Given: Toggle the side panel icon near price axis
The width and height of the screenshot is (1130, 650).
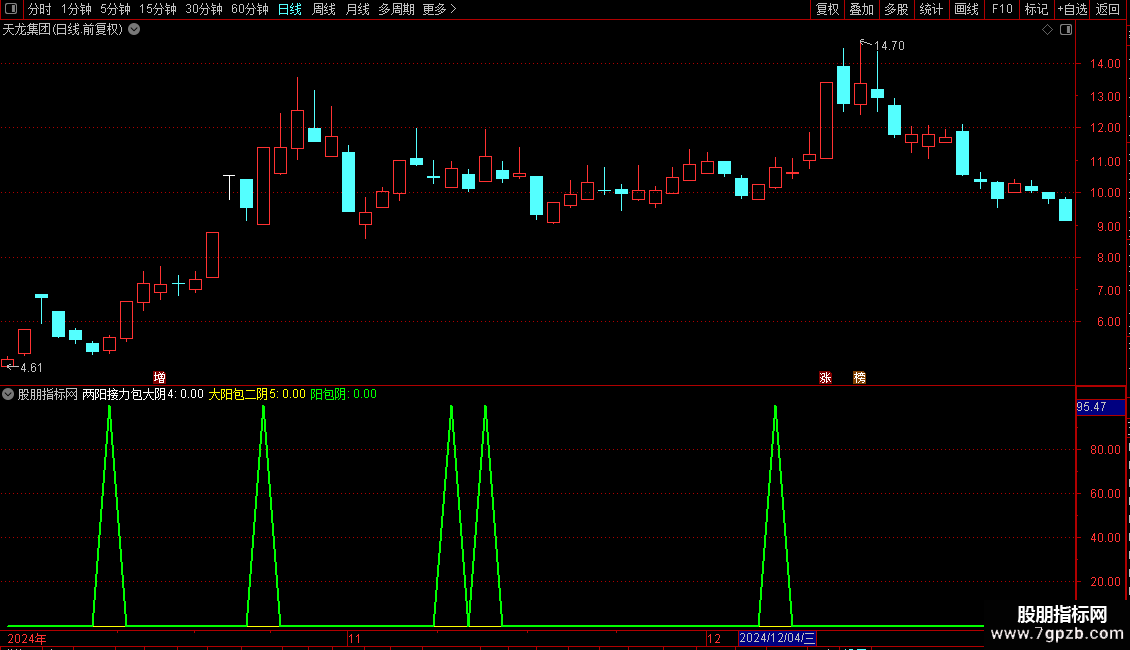Looking at the screenshot, I should 1066,30.
